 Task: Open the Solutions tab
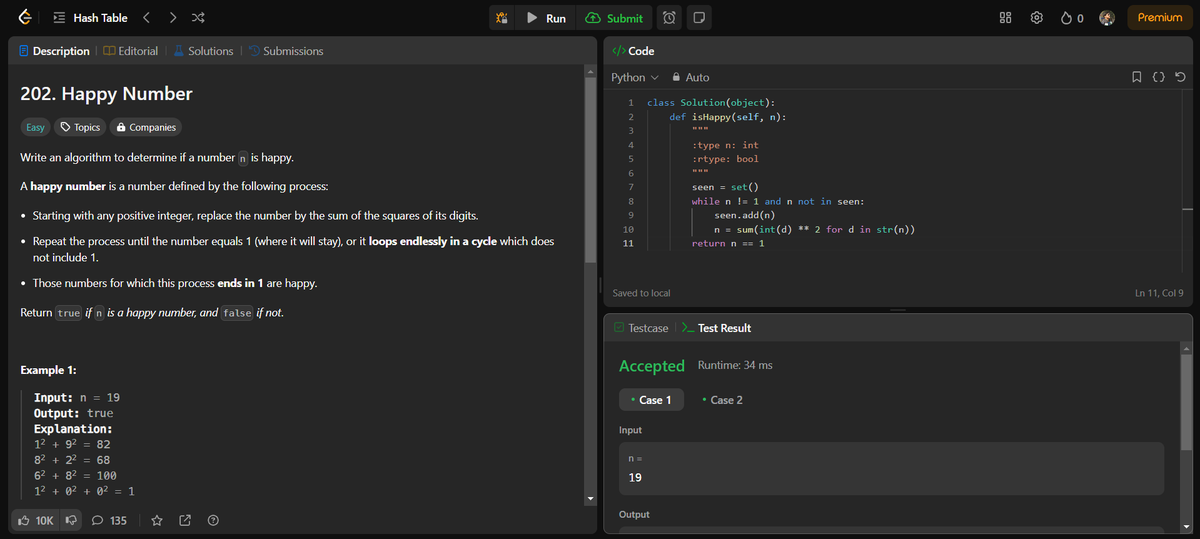[202, 51]
